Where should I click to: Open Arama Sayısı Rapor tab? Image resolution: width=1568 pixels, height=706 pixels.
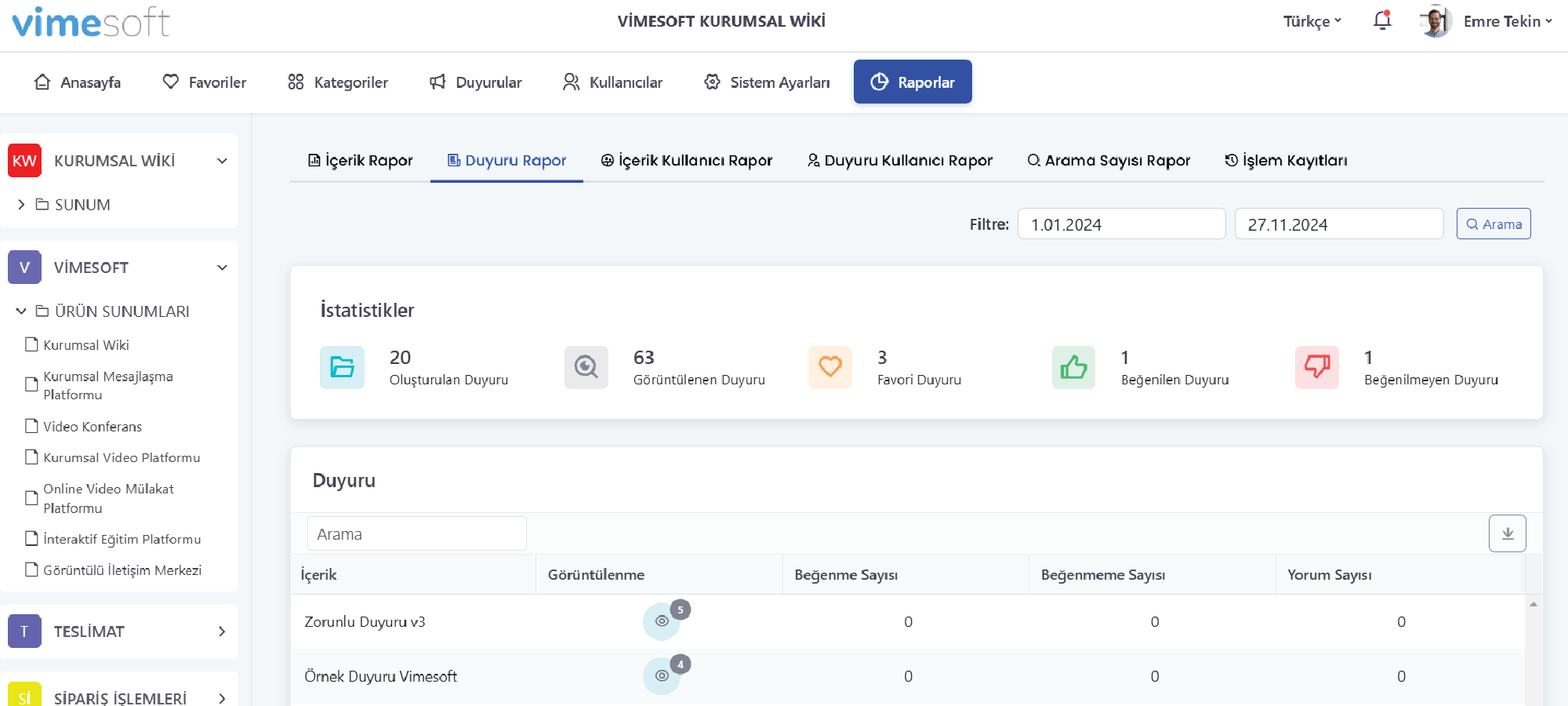pyautogui.click(x=1109, y=160)
